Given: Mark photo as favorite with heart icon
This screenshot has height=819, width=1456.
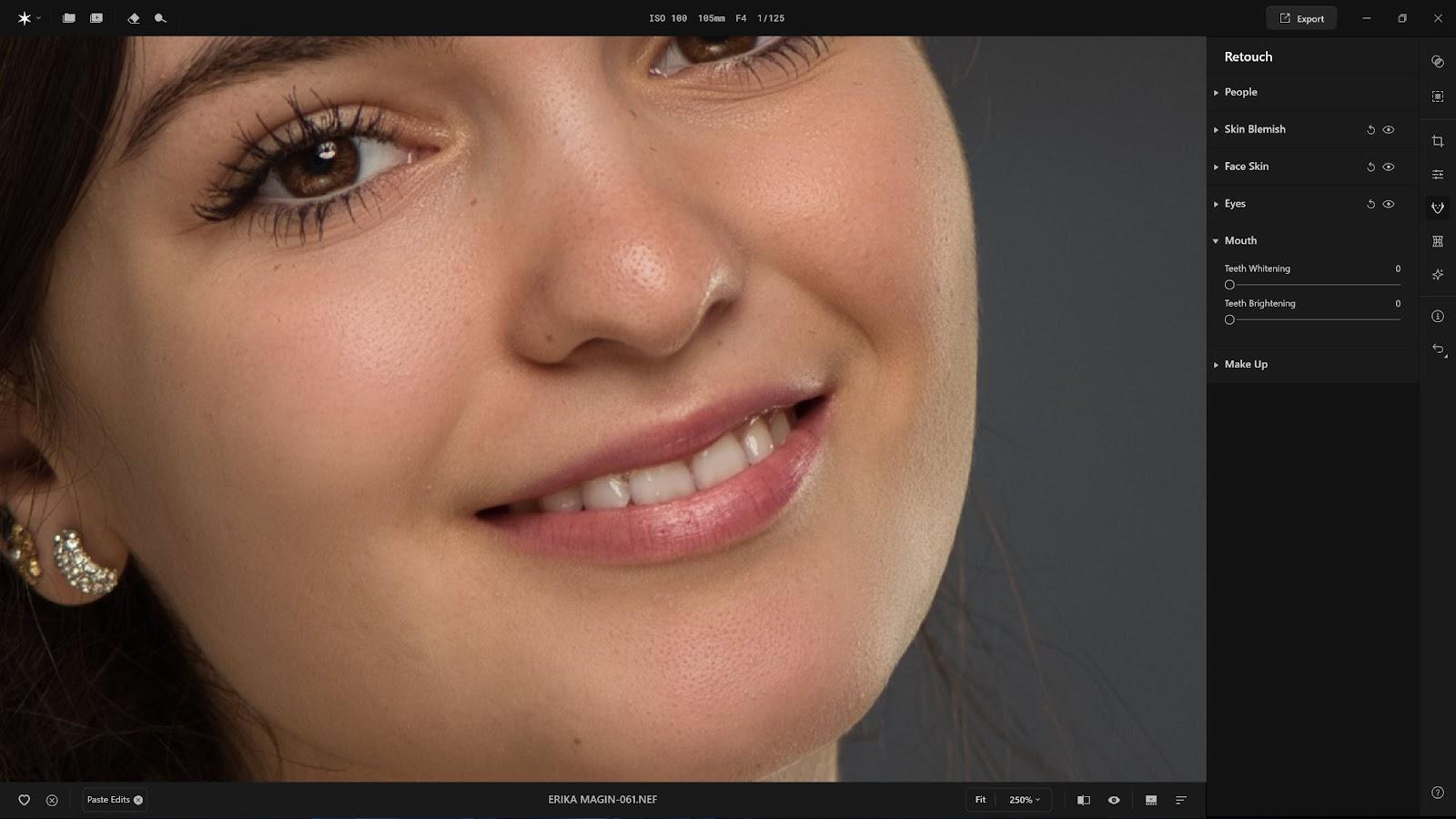Looking at the screenshot, I should [x=25, y=800].
